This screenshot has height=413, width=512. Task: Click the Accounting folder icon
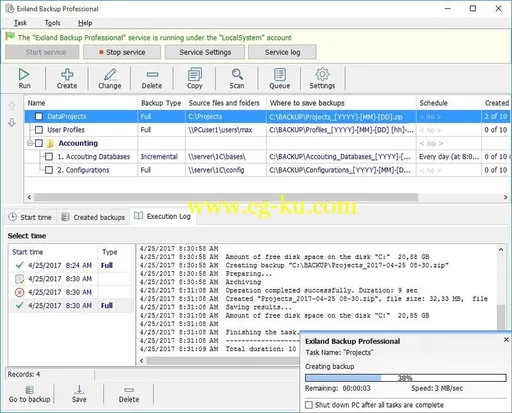(x=50, y=143)
